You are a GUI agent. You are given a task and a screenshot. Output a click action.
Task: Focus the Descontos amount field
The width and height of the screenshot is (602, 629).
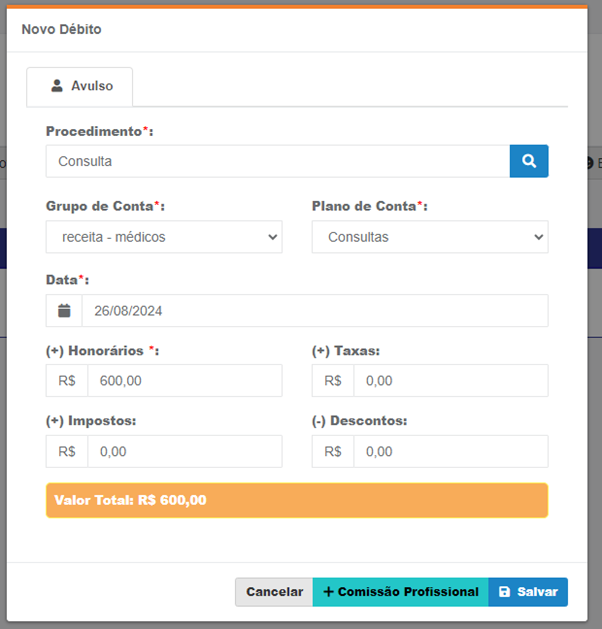click(x=450, y=451)
